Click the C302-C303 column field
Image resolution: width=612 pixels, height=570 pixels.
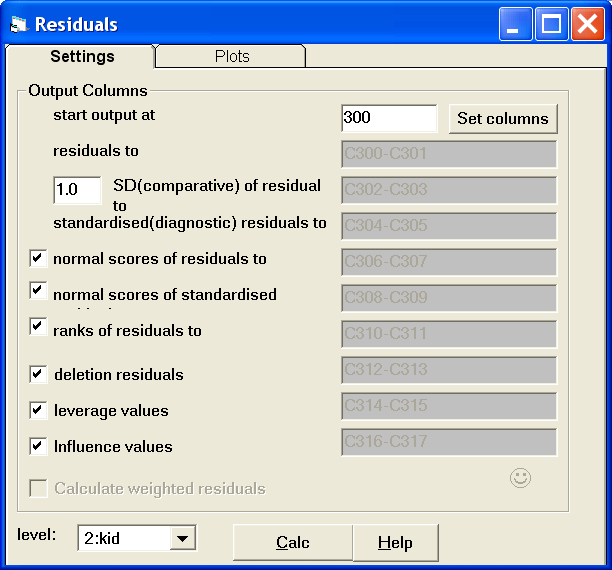click(x=449, y=190)
